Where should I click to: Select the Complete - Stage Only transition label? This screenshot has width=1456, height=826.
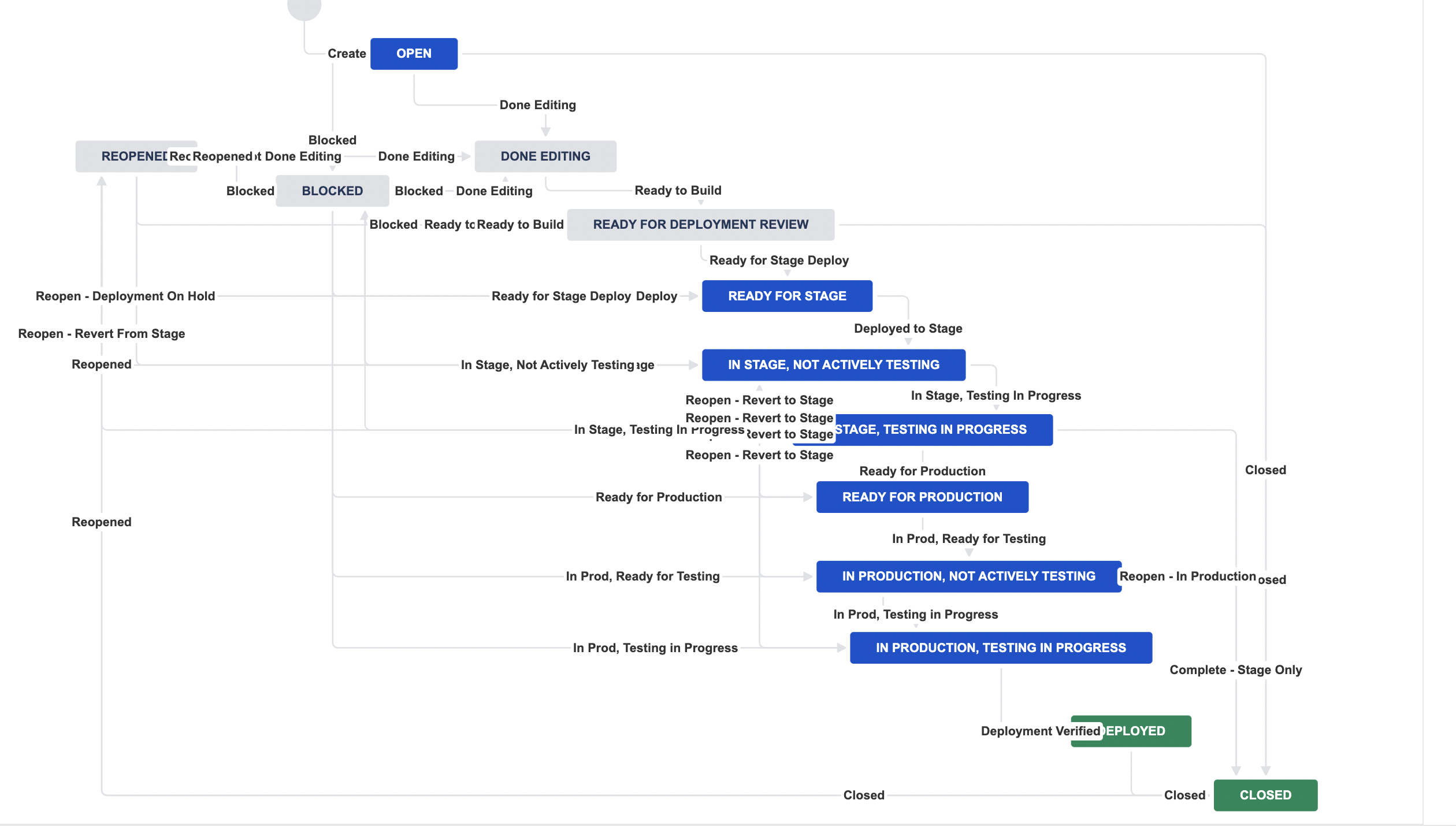pos(1236,669)
